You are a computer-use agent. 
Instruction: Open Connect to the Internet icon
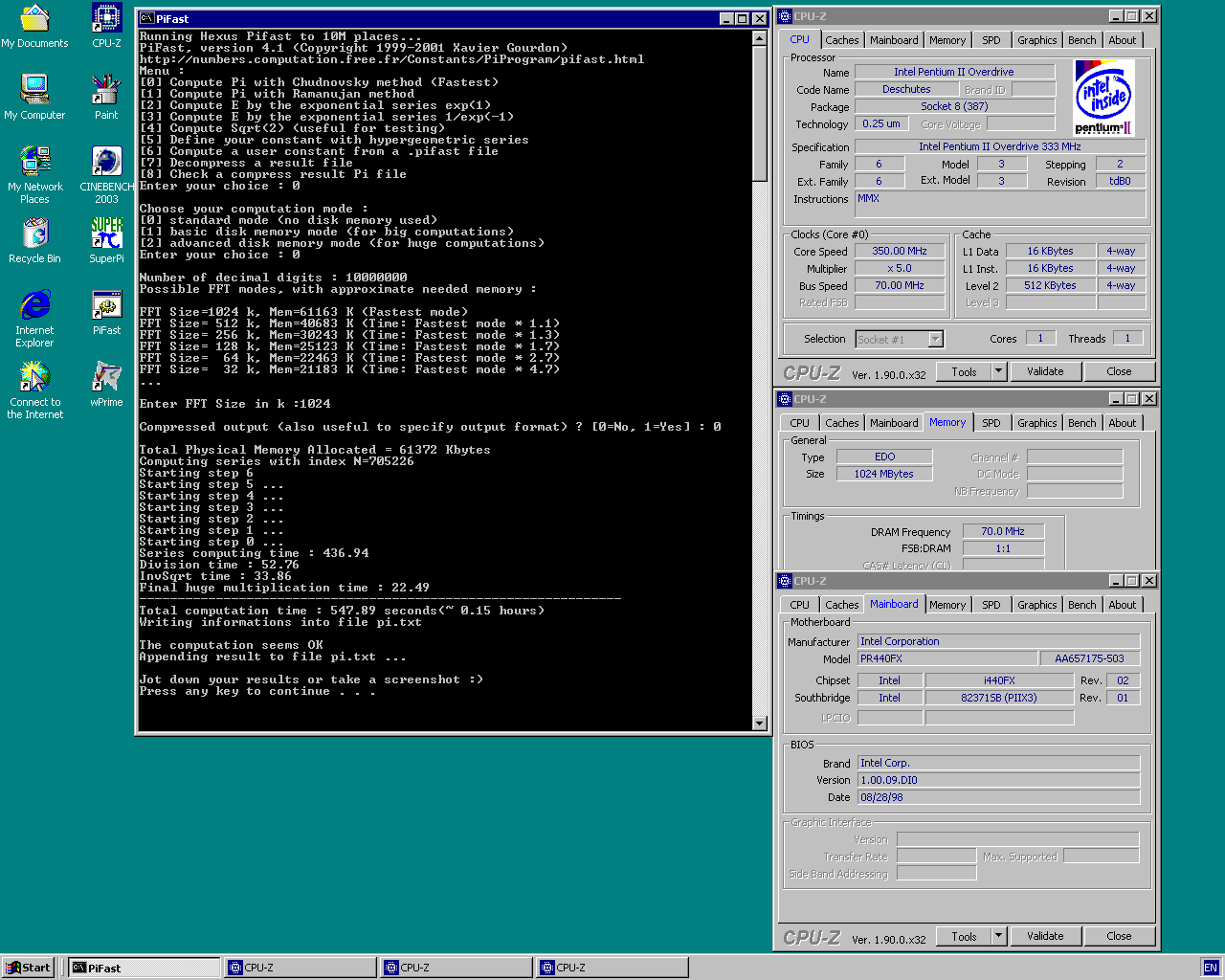pos(34,390)
